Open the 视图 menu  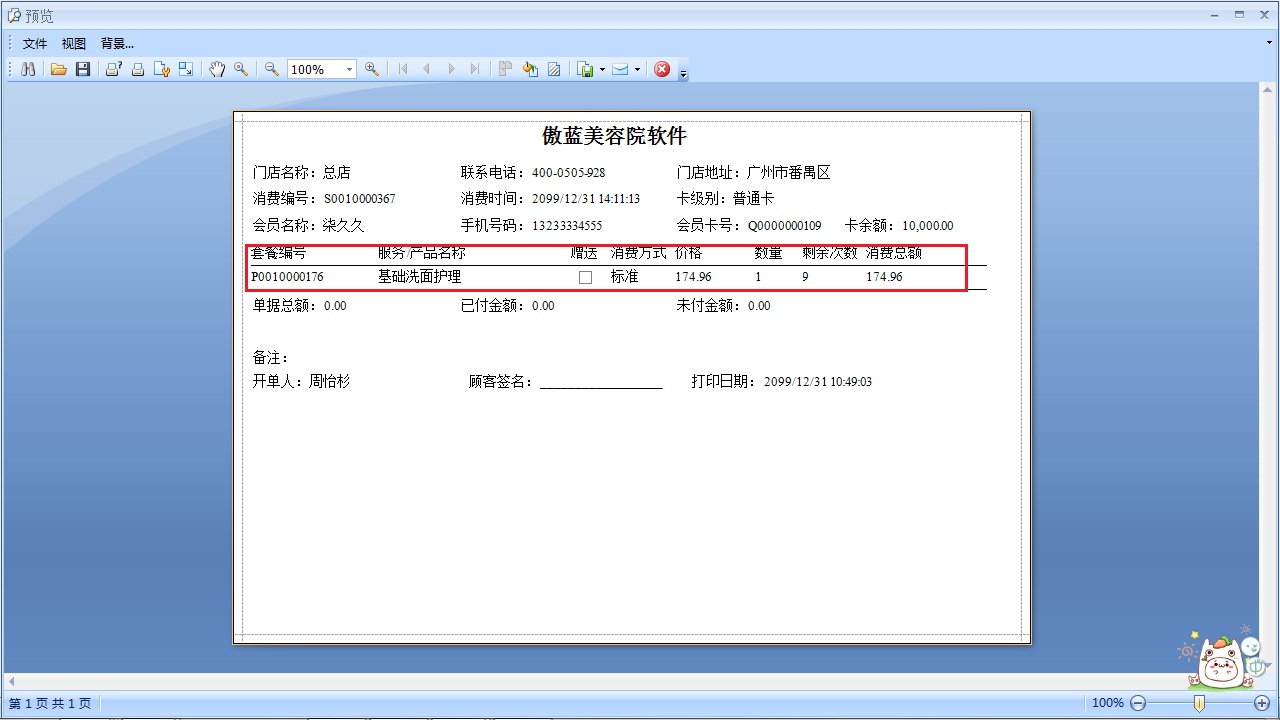click(74, 43)
